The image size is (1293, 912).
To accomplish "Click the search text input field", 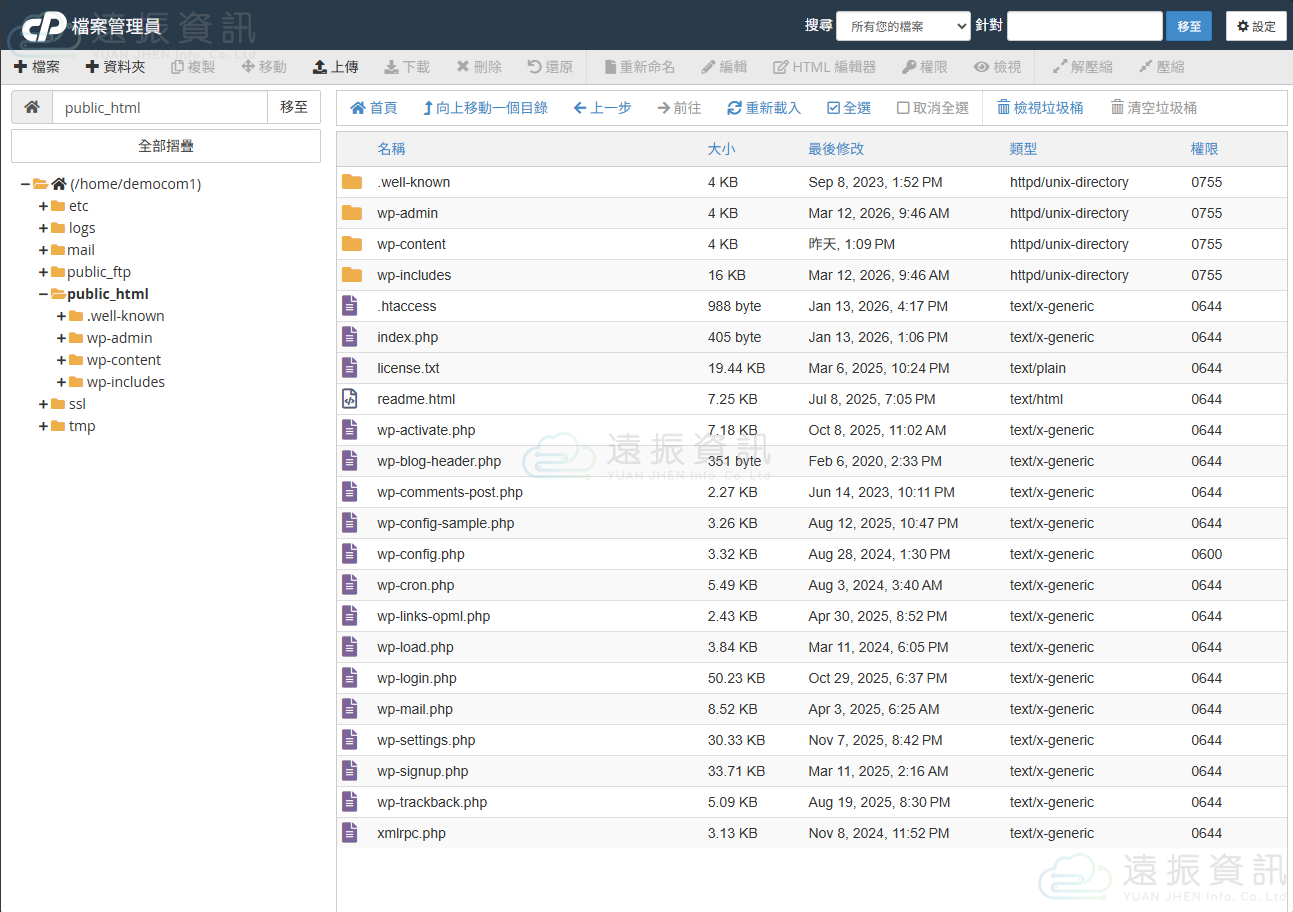I will 1084,26.
